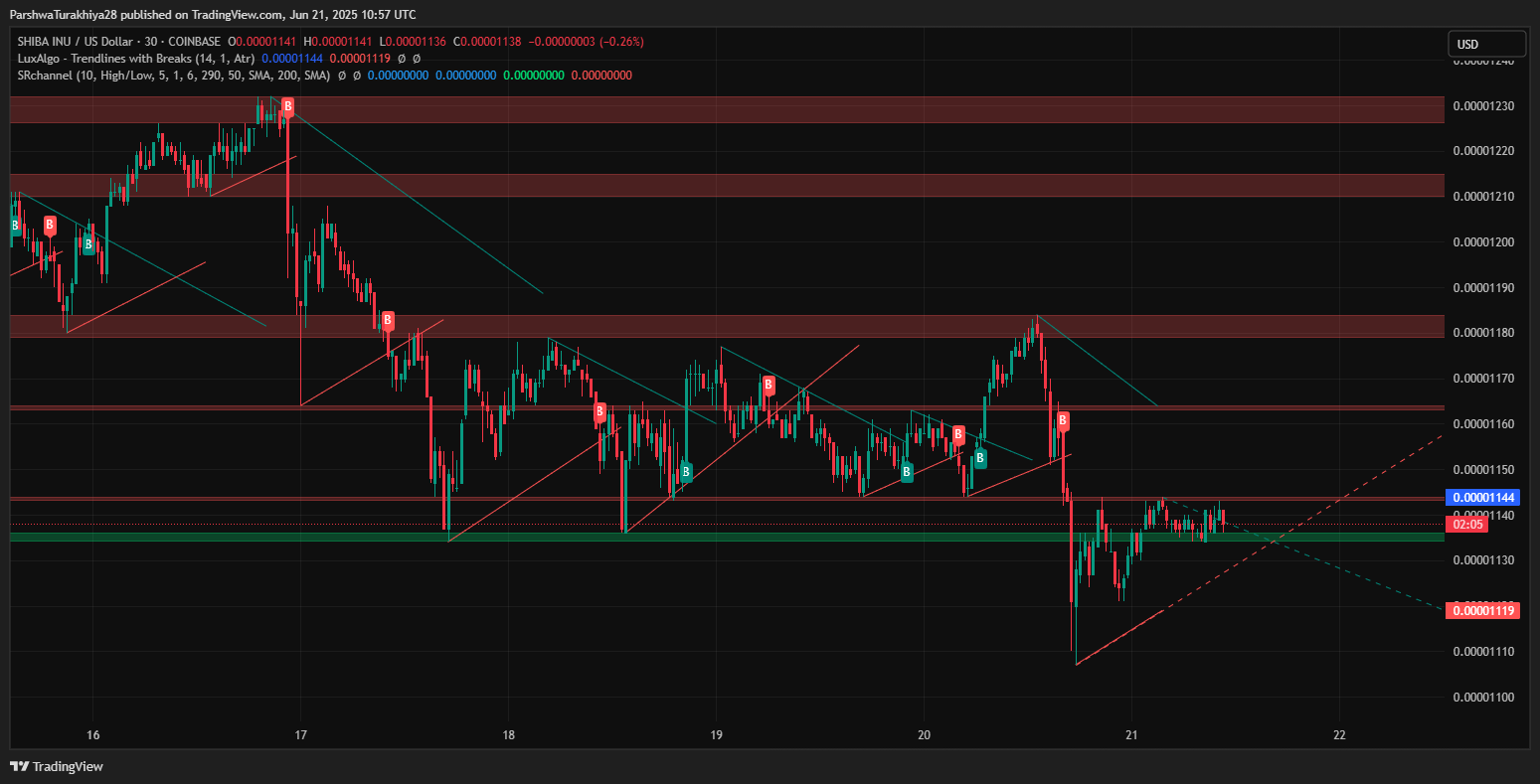Click the topmost red resistance zone band
1540x784 pixels.
pyautogui.click(x=696, y=110)
